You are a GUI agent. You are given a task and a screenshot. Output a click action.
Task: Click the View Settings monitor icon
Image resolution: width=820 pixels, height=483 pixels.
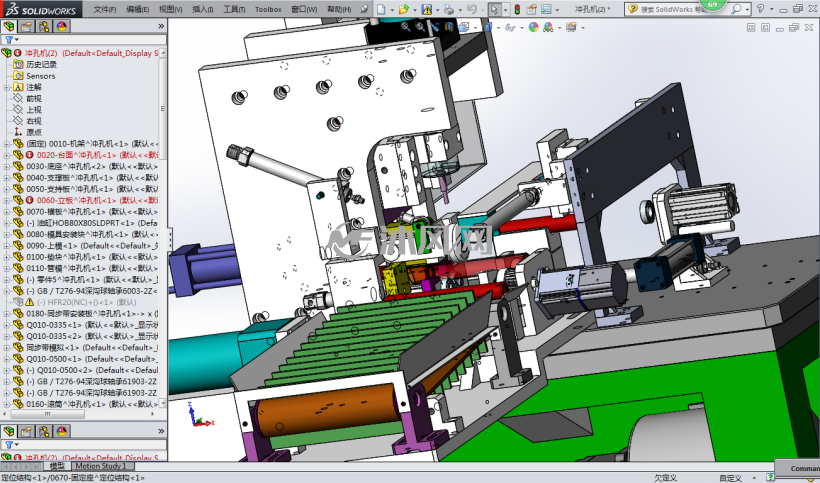coord(571,27)
